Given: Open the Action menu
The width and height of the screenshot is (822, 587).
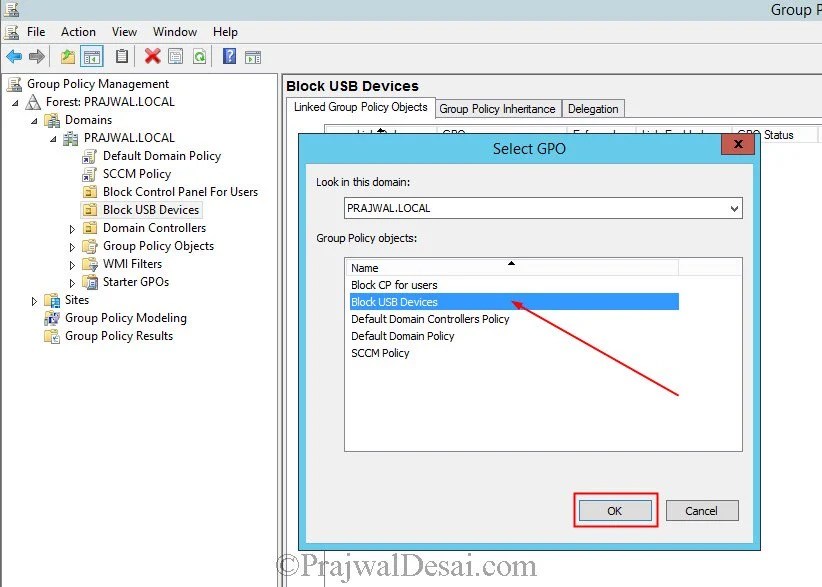Looking at the screenshot, I should click(78, 31).
